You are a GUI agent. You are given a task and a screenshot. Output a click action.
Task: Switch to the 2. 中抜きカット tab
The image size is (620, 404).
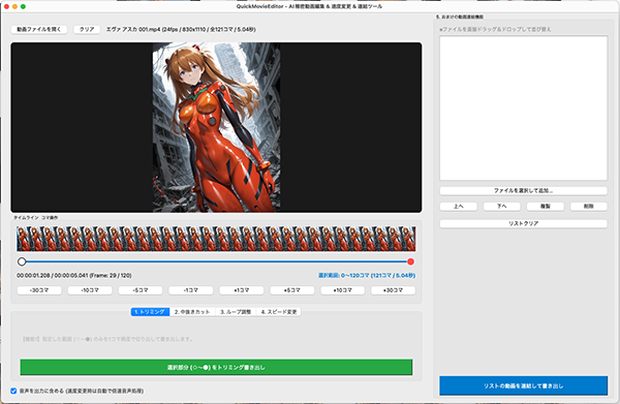coord(192,312)
